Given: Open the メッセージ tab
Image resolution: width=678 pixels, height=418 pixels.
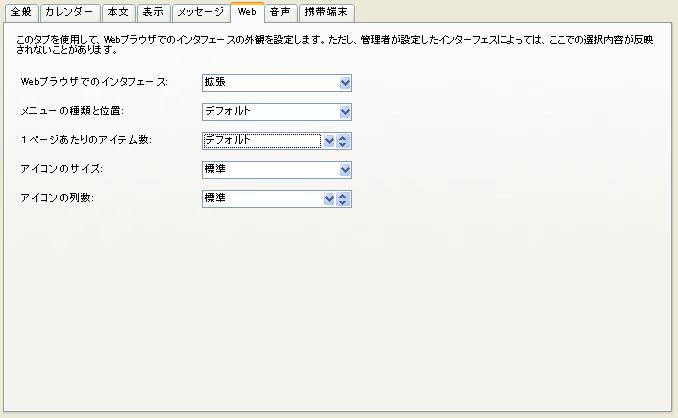Looking at the screenshot, I should click(201, 13).
